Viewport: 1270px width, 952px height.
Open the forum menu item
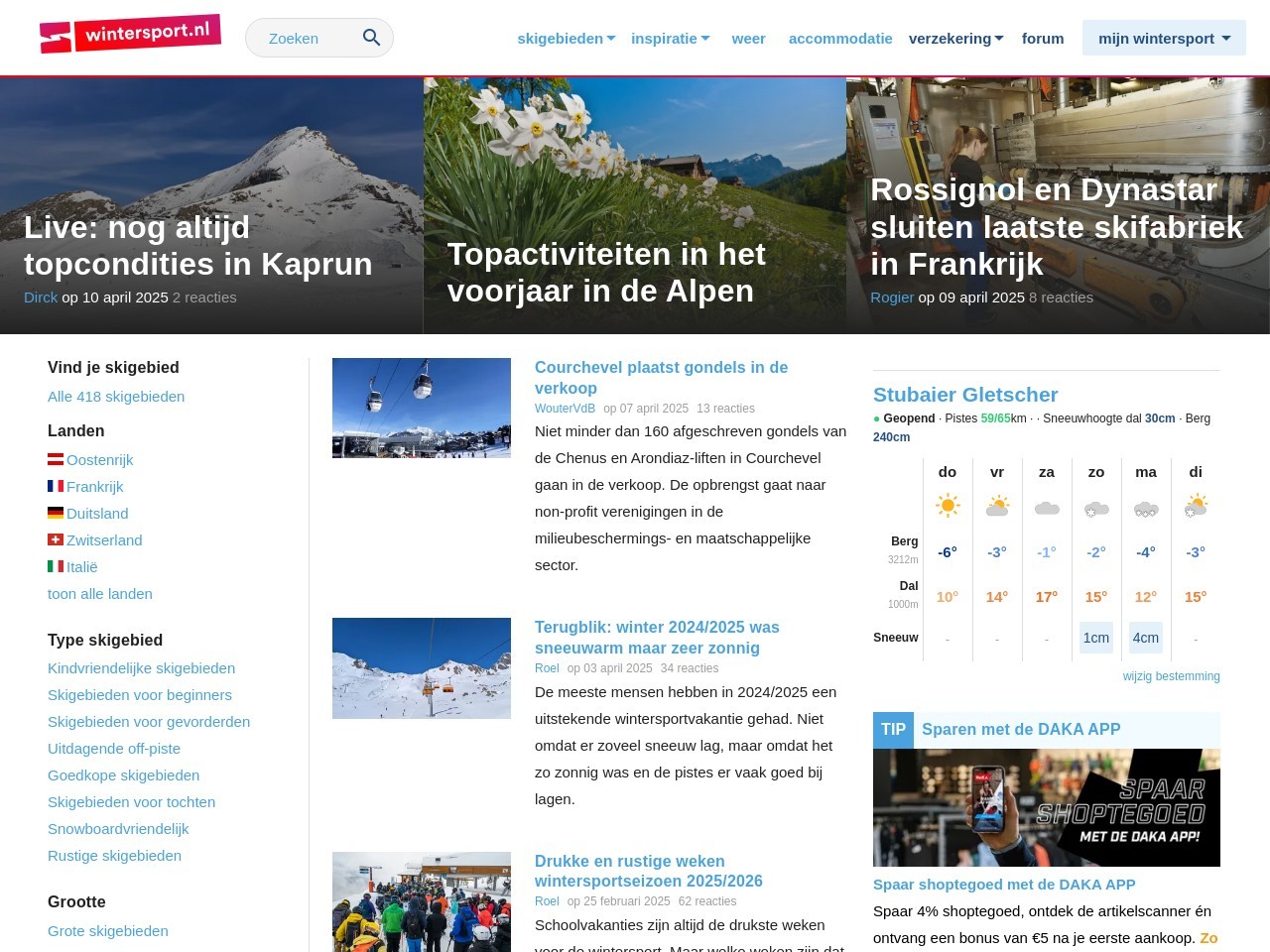[x=1043, y=38]
